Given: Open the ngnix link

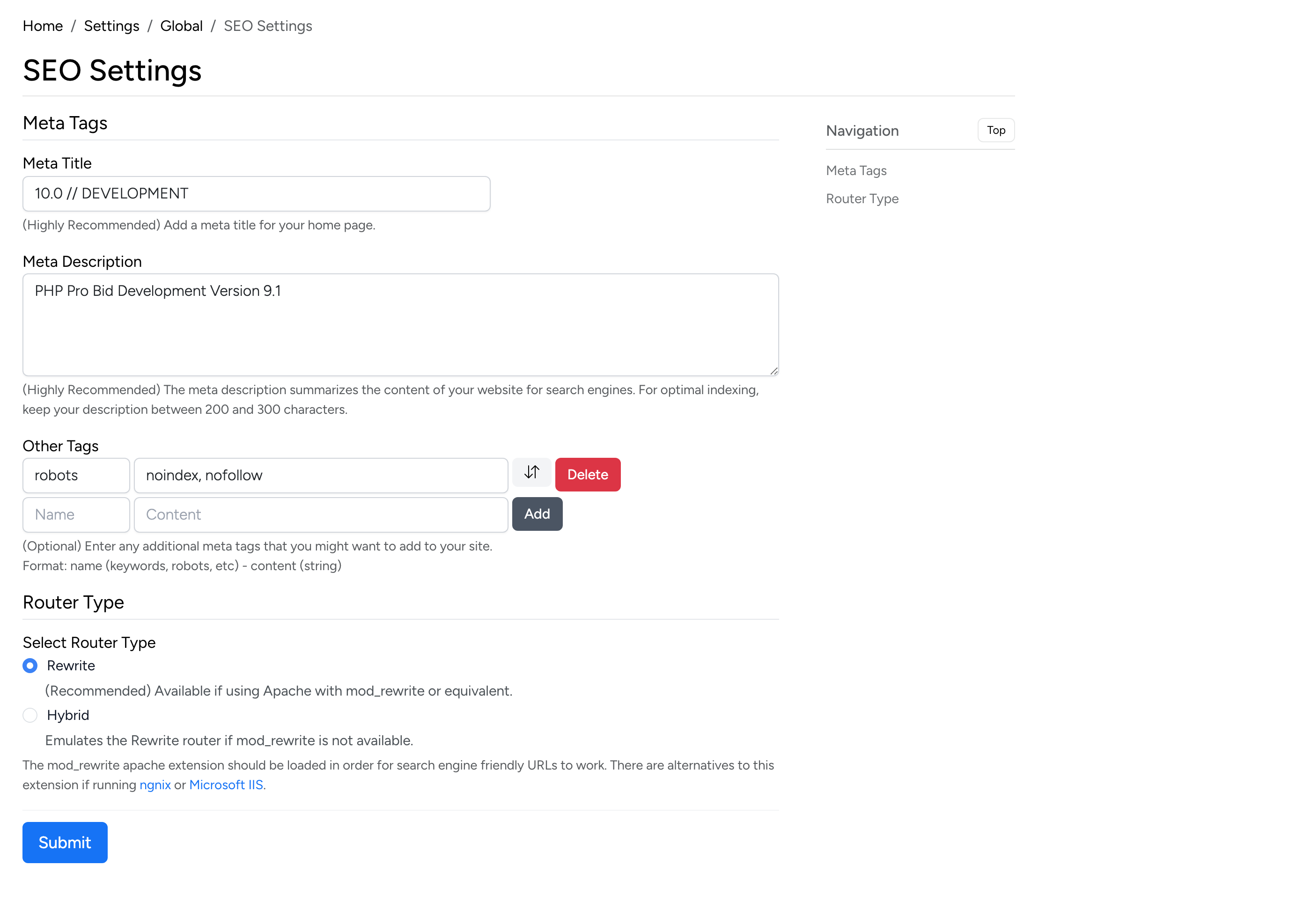Looking at the screenshot, I should (155, 785).
